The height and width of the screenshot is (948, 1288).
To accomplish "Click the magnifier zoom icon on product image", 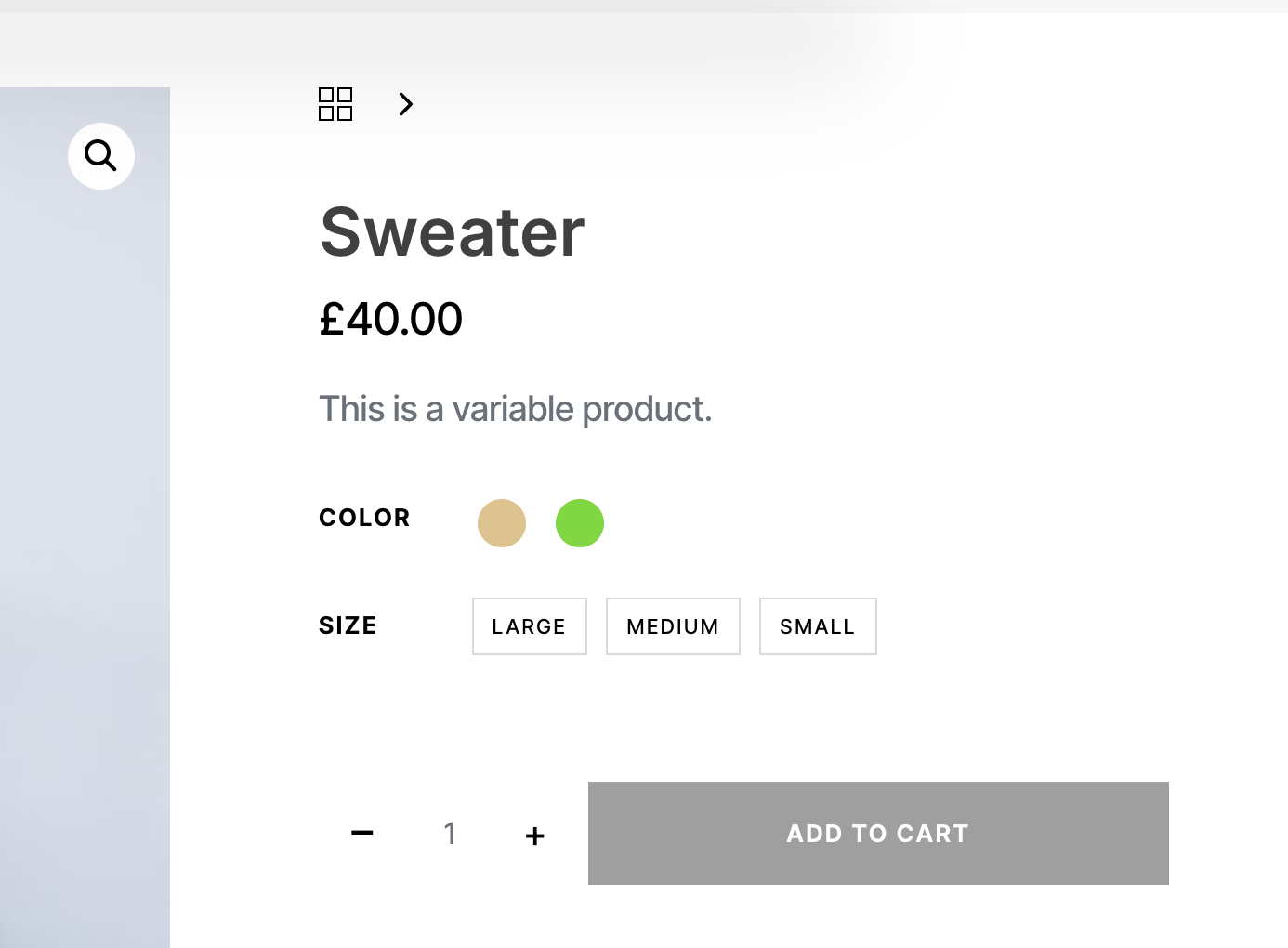I will pyautogui.click(x=101, y=156).
